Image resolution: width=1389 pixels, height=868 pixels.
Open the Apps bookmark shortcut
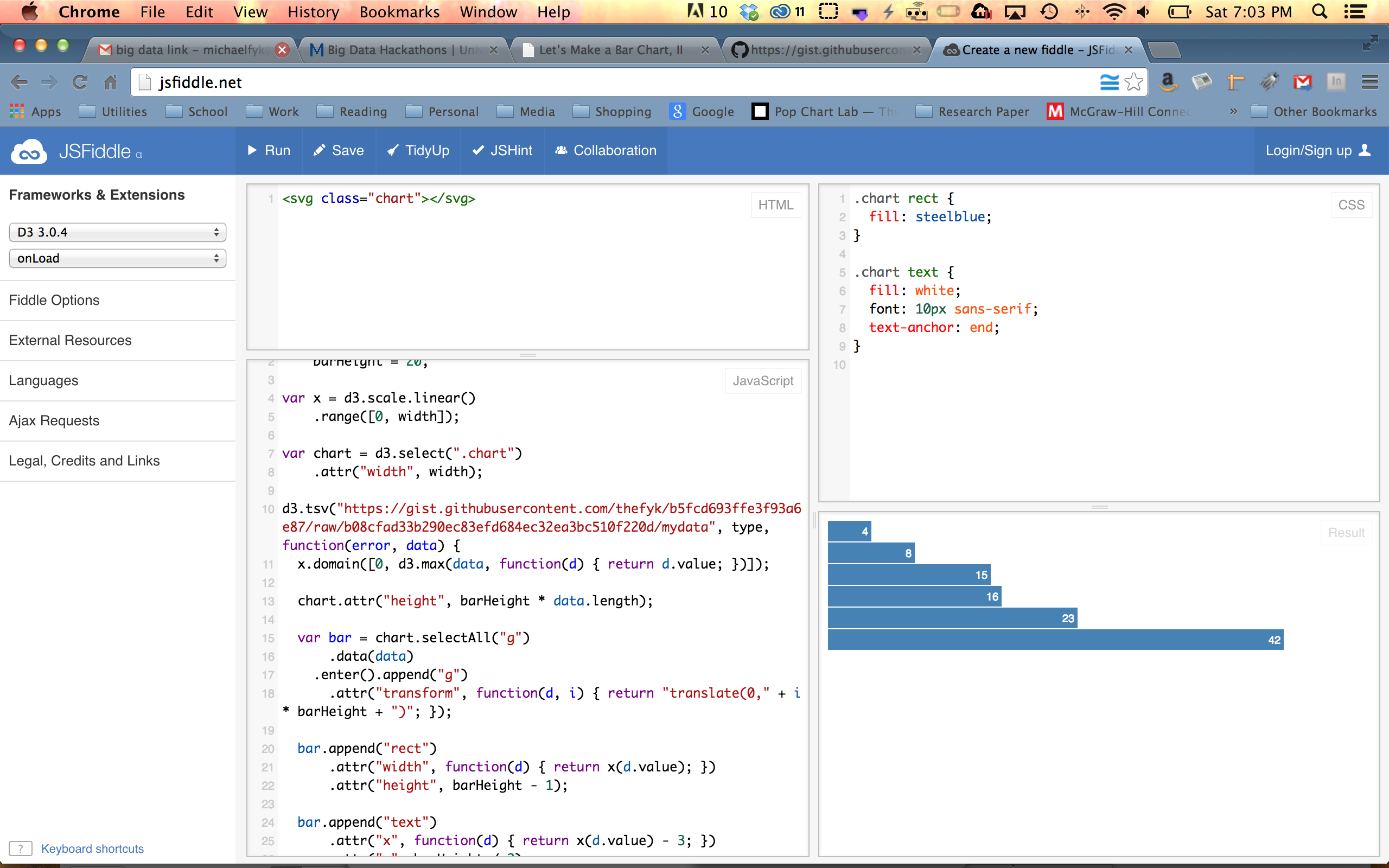pyautogui.click(x=36, y=111)
